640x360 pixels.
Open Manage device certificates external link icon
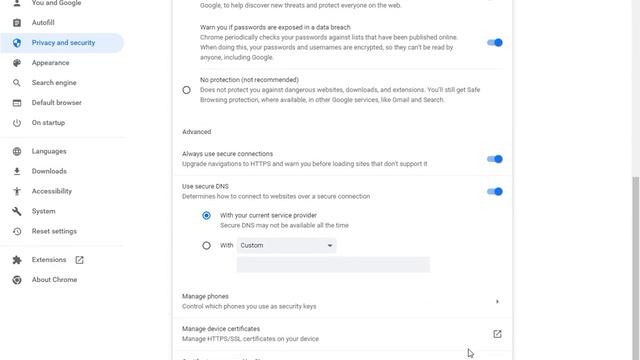point(497,334)
